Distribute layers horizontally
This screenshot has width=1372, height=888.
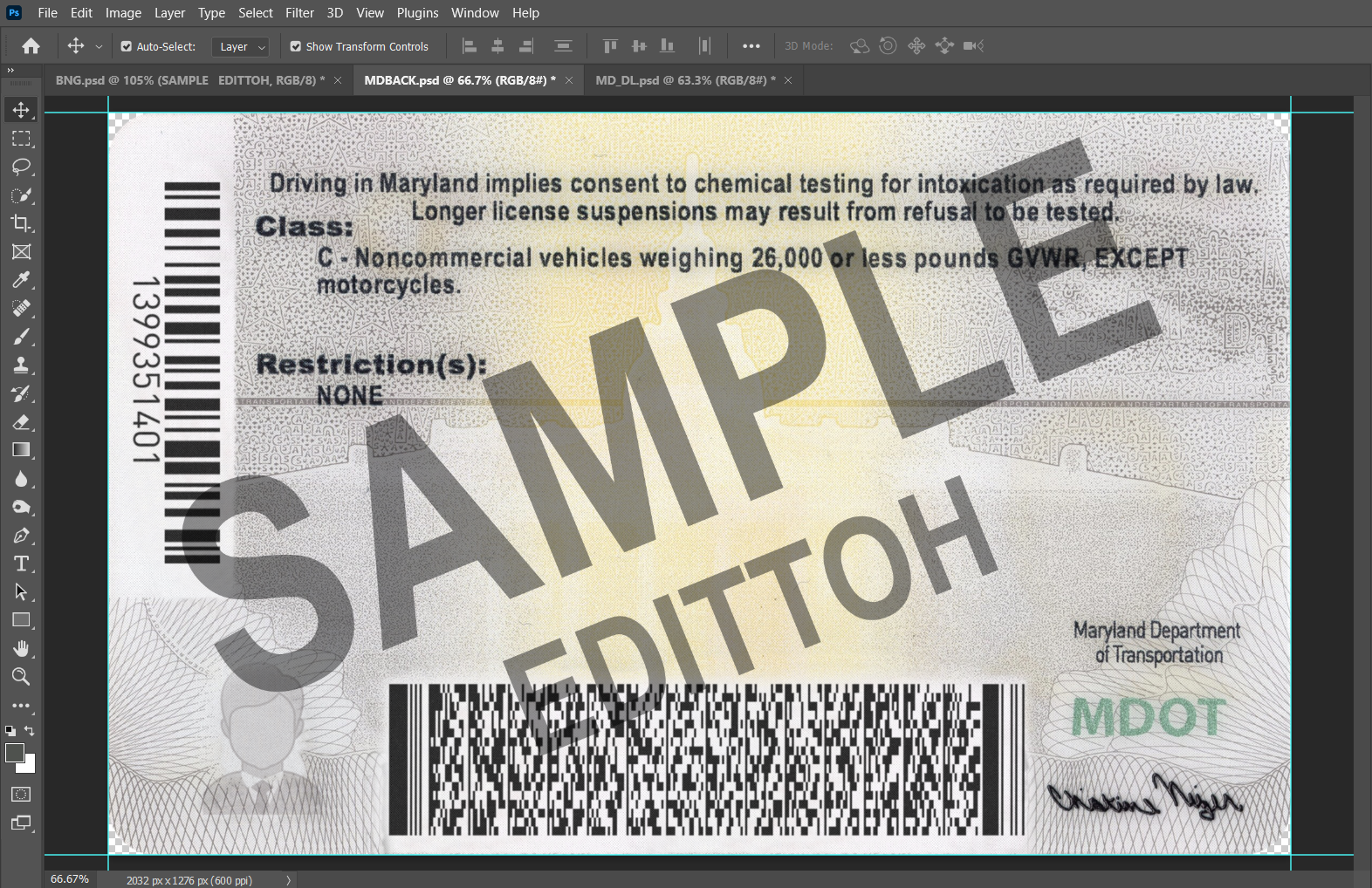click(x=704, y=46)
